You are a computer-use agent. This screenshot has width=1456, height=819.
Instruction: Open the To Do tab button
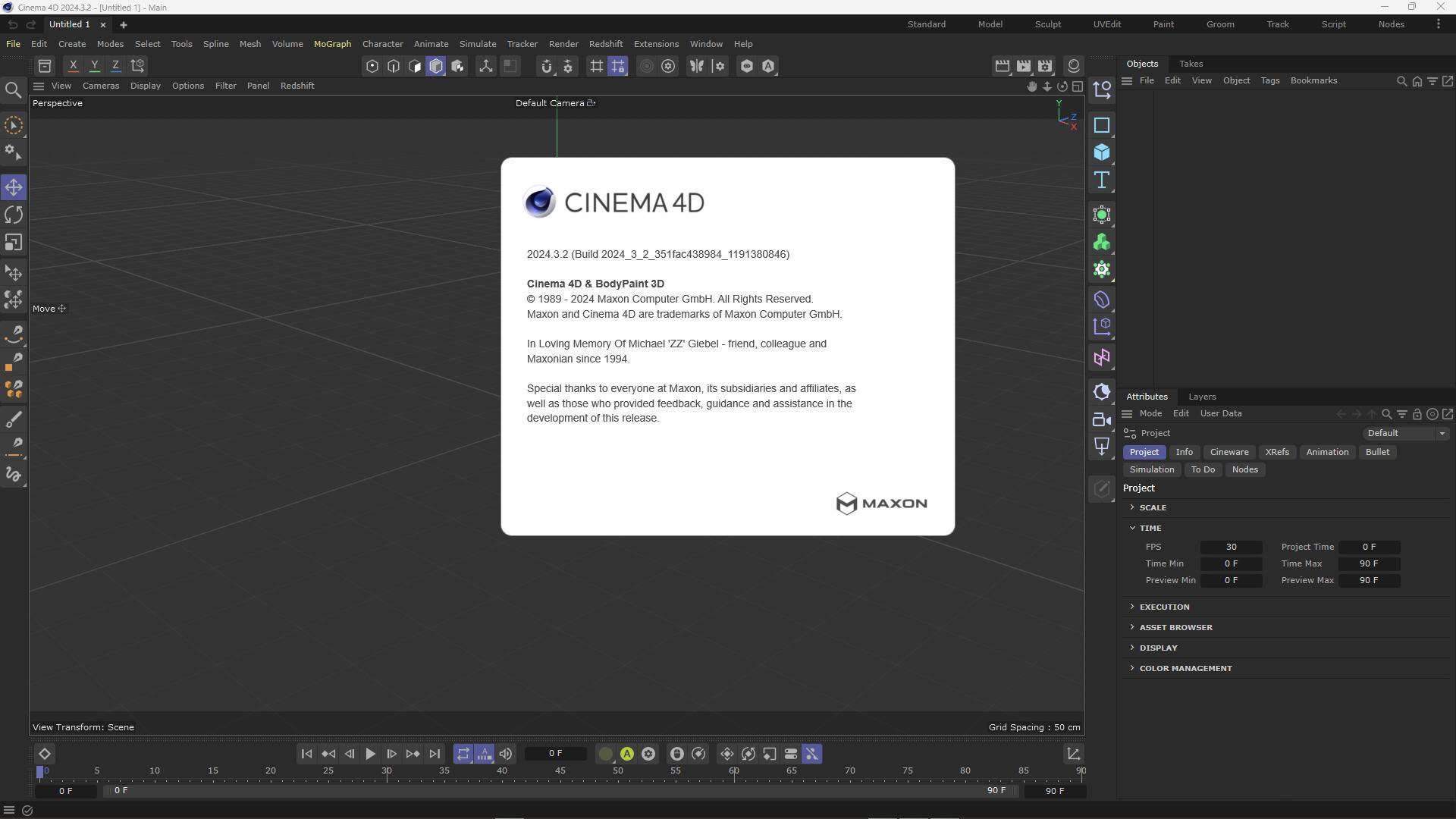coord(1203,469)
